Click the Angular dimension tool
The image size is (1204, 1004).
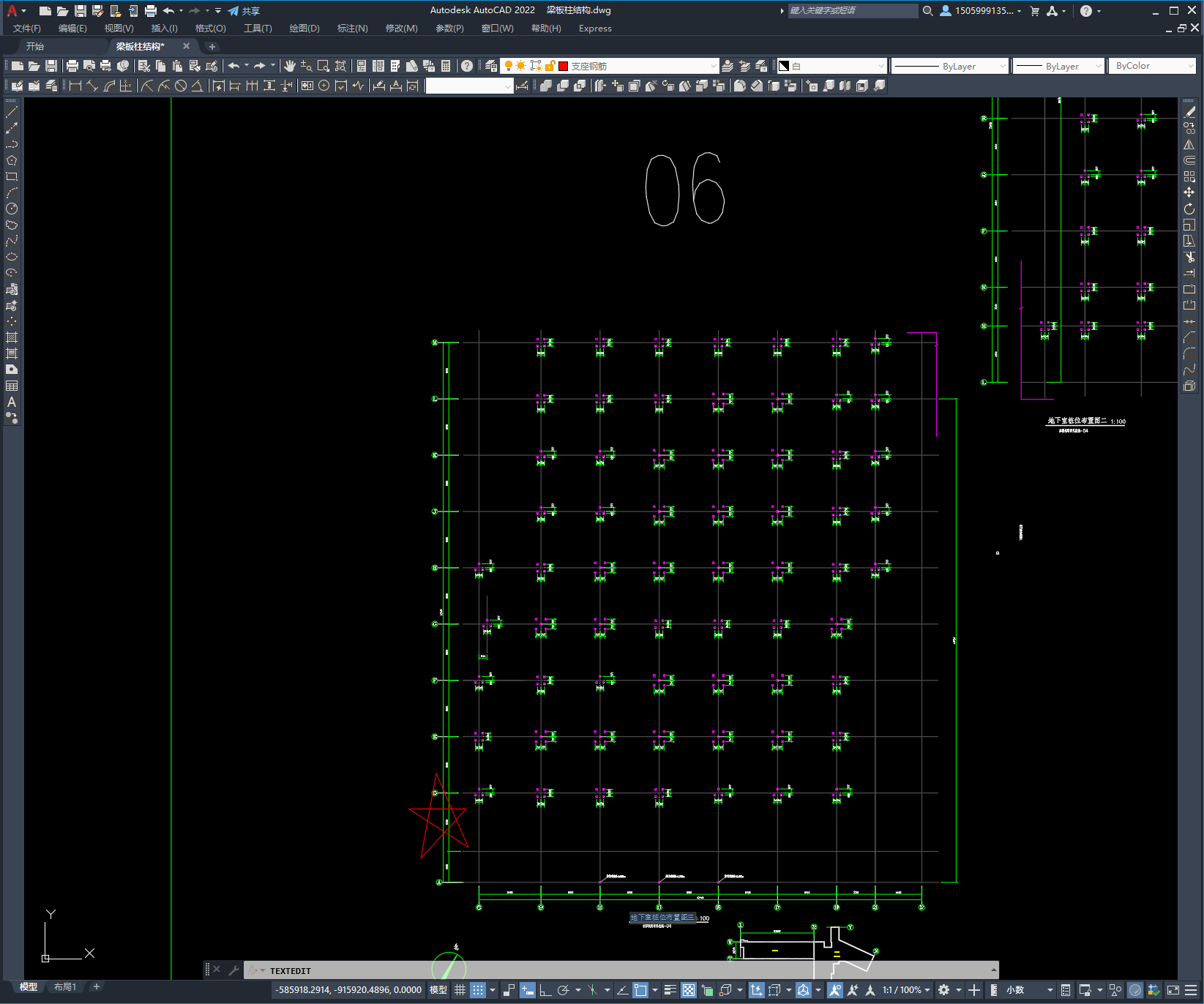click(x=198, y=86)
